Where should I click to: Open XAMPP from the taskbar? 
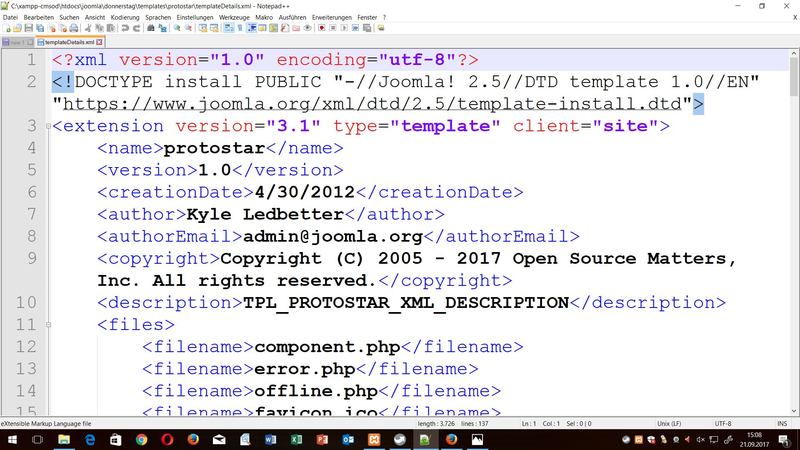coord(375,440)
